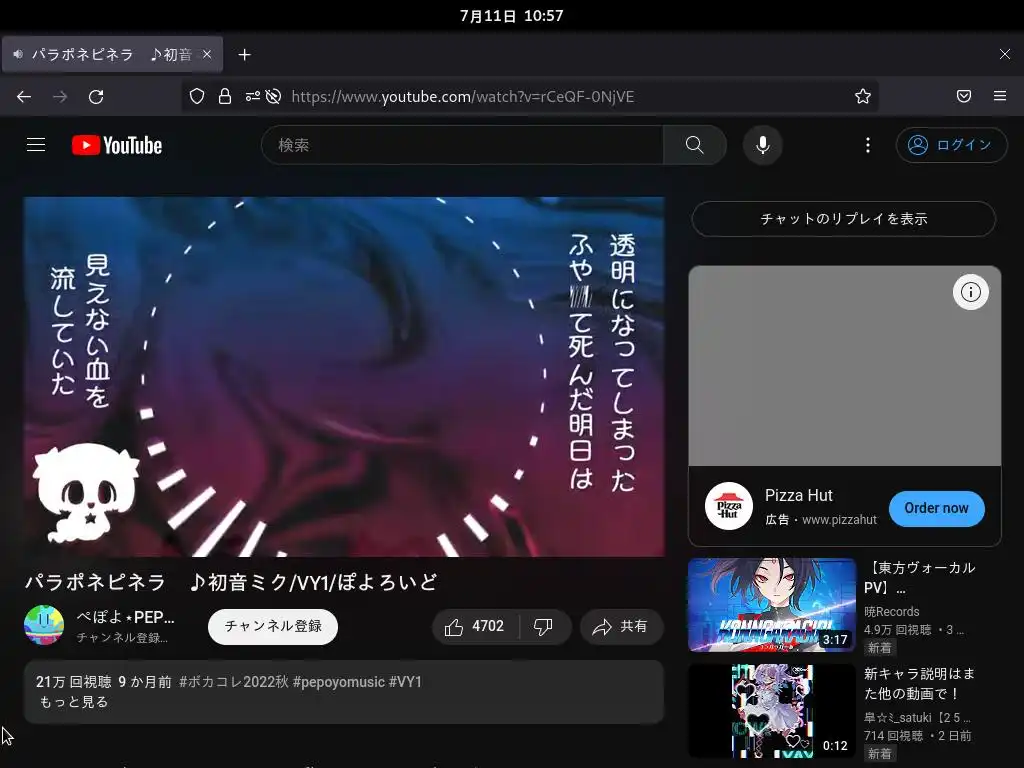This screenshot has width=1024, height=768.
Task: Click the clock showing 7月11日 10:57
Action: pos(511,16)
